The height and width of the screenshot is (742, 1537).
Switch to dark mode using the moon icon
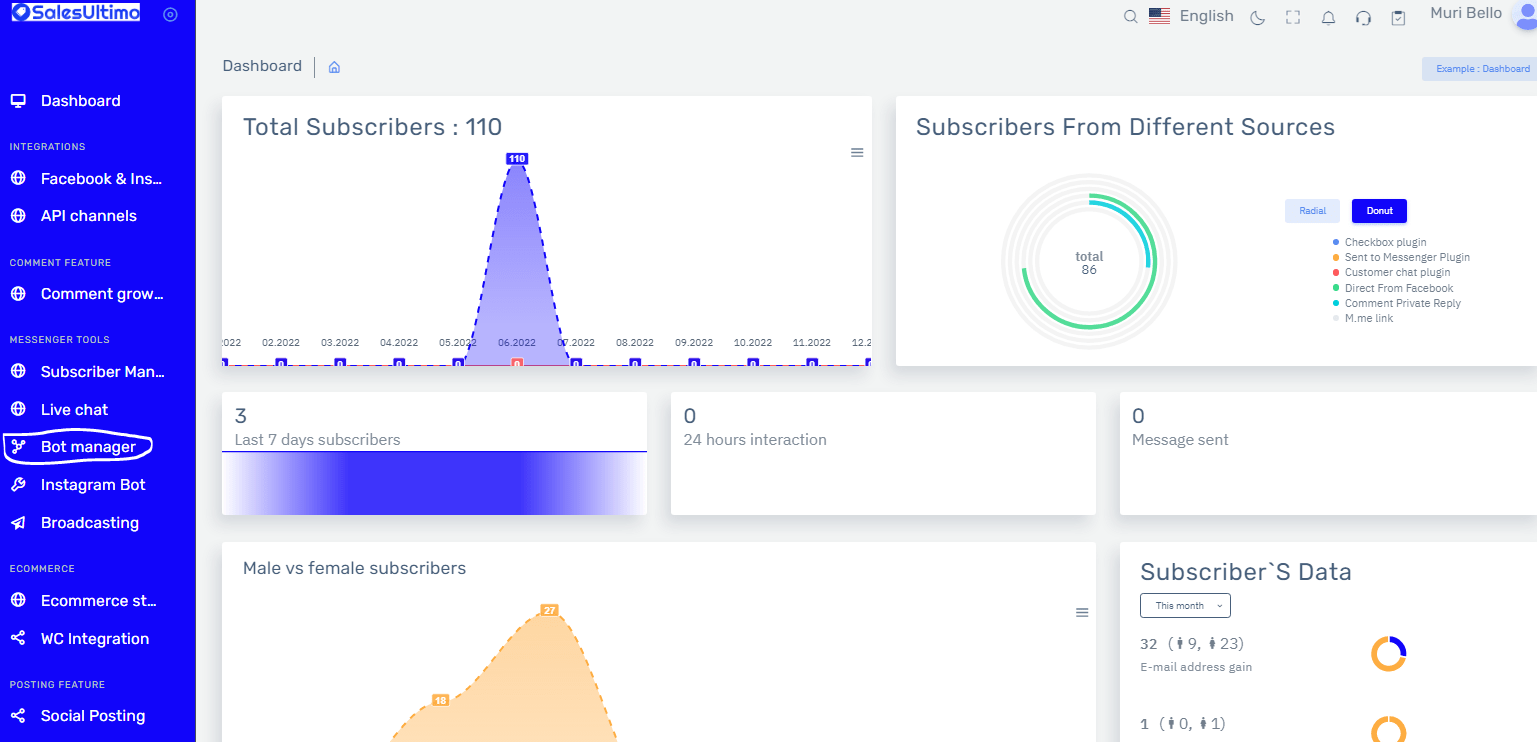[x=1257, y=17]
